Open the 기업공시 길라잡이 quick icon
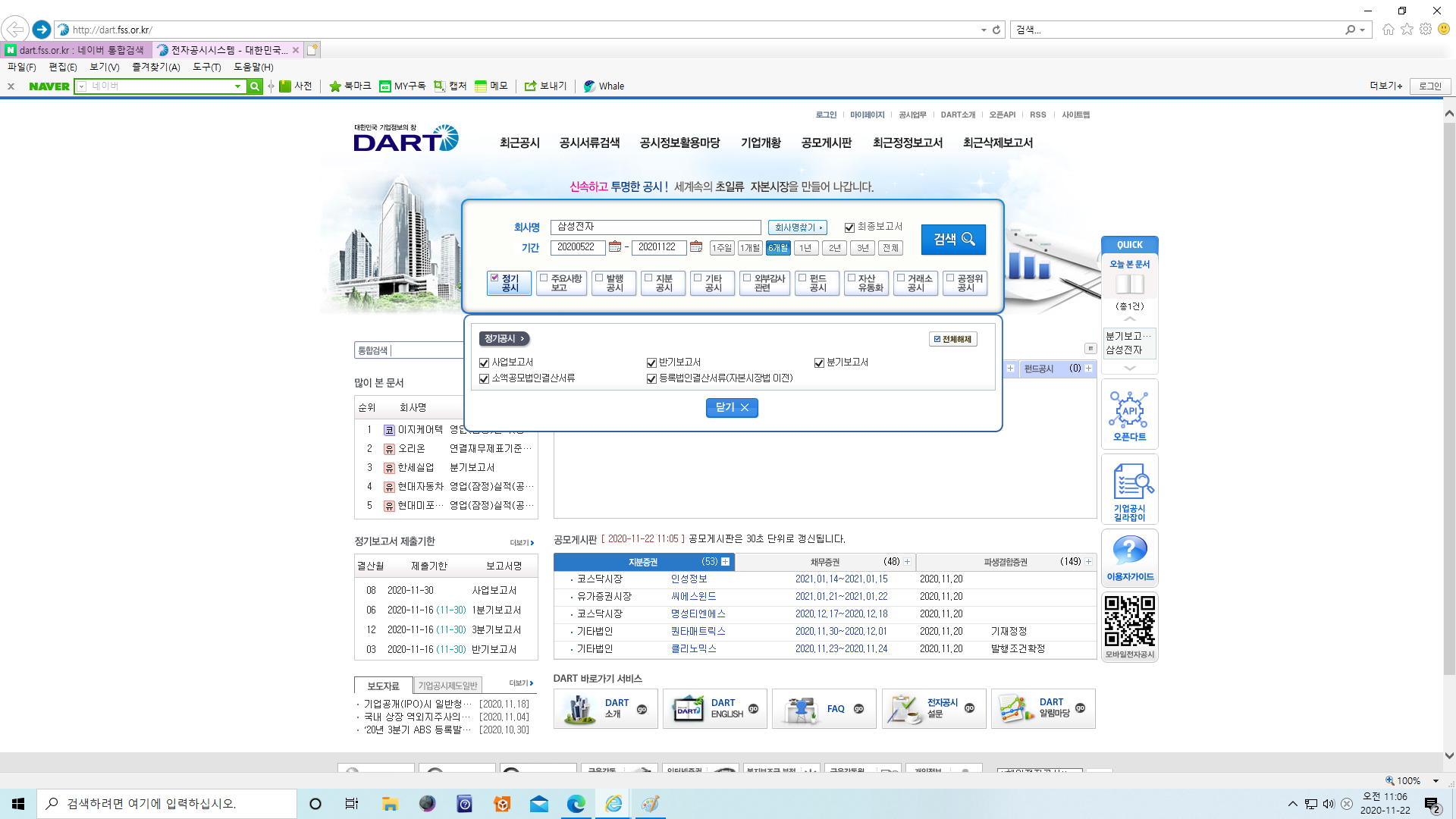 point(1130,489)
